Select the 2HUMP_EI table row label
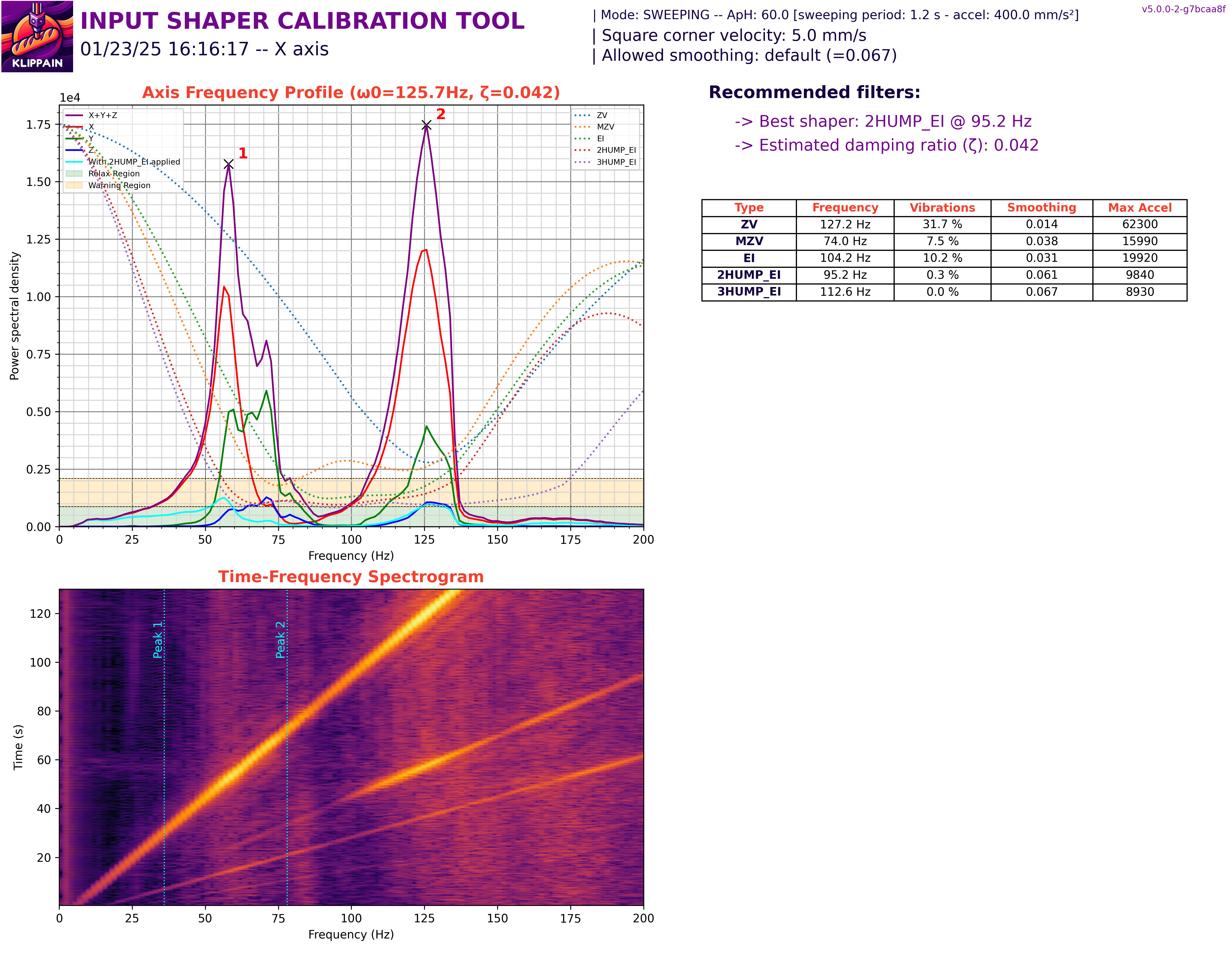Viewport: 1232px width, 953px height. click(x=749, y=275)
